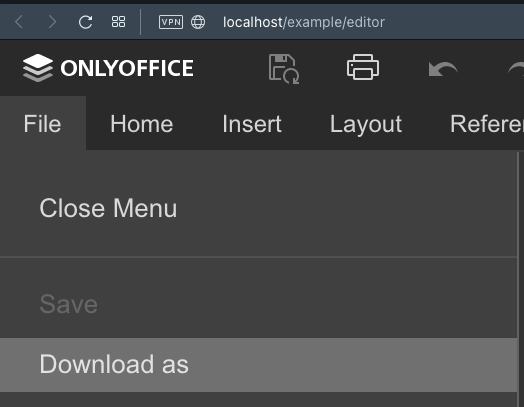Select the File tab
The image size is (524, 407).
point(43,123)
